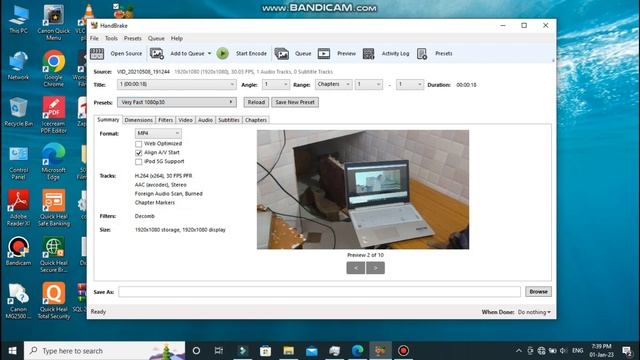640x360 pixels.
Task: Show hidden system tray icons
Action: pyautogui.click(x=518, y=351)
